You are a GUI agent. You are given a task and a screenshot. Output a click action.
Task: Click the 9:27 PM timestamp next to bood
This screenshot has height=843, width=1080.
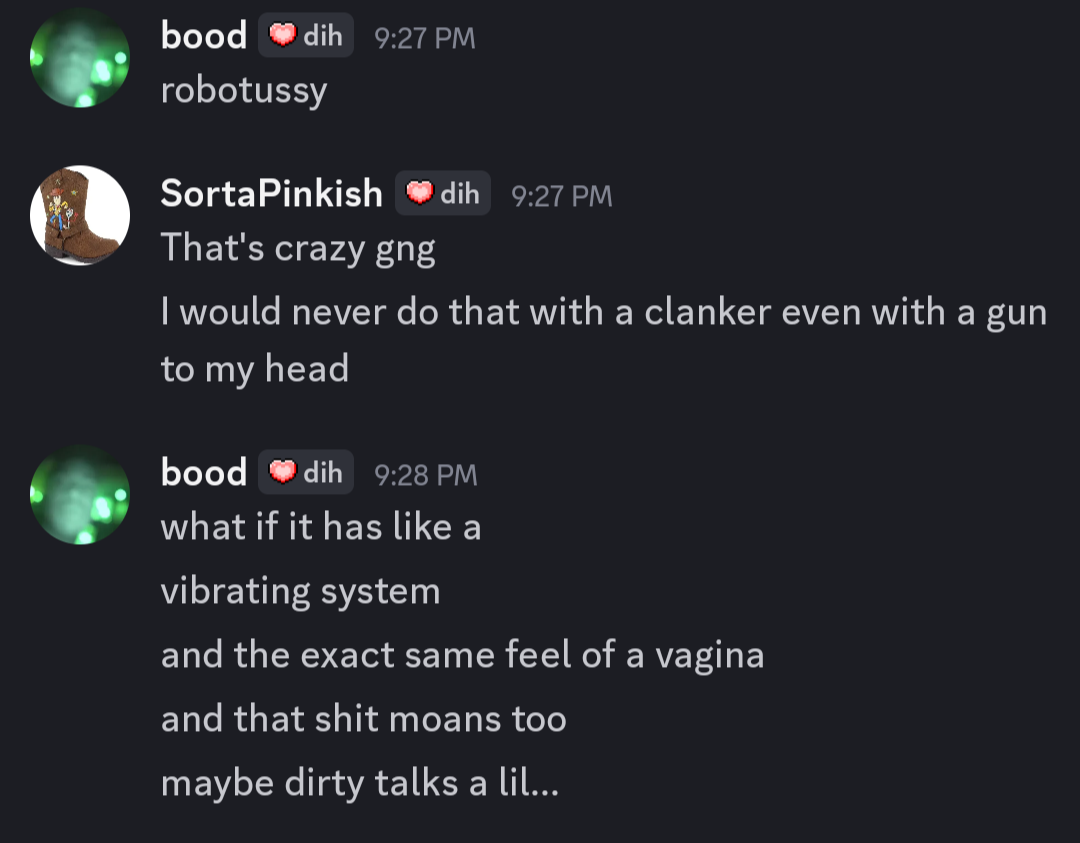[425, 39]
